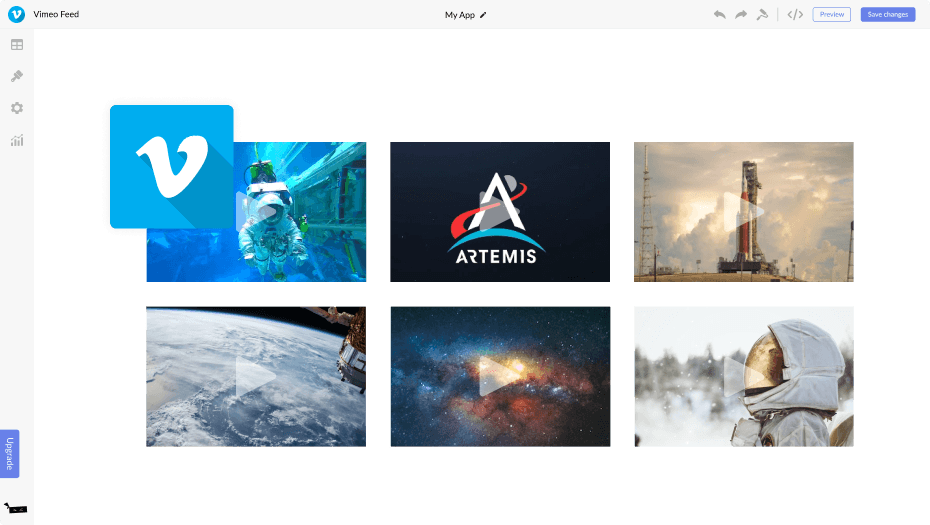Click the pin icon in top toolbar

[x=762, y=14]
